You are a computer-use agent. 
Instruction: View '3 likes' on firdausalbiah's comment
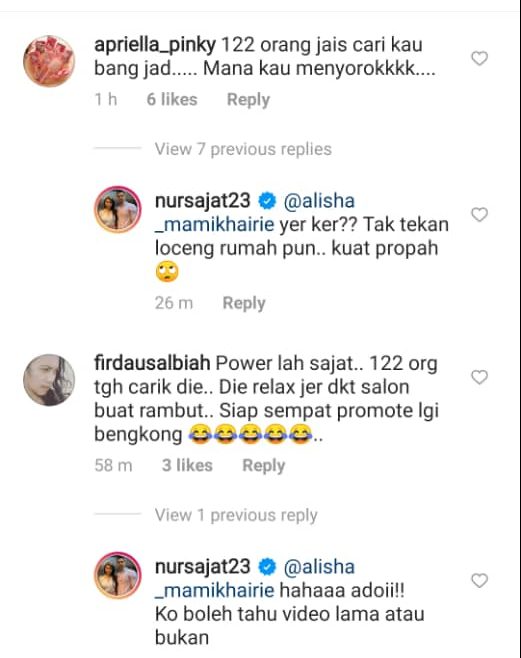187,465
